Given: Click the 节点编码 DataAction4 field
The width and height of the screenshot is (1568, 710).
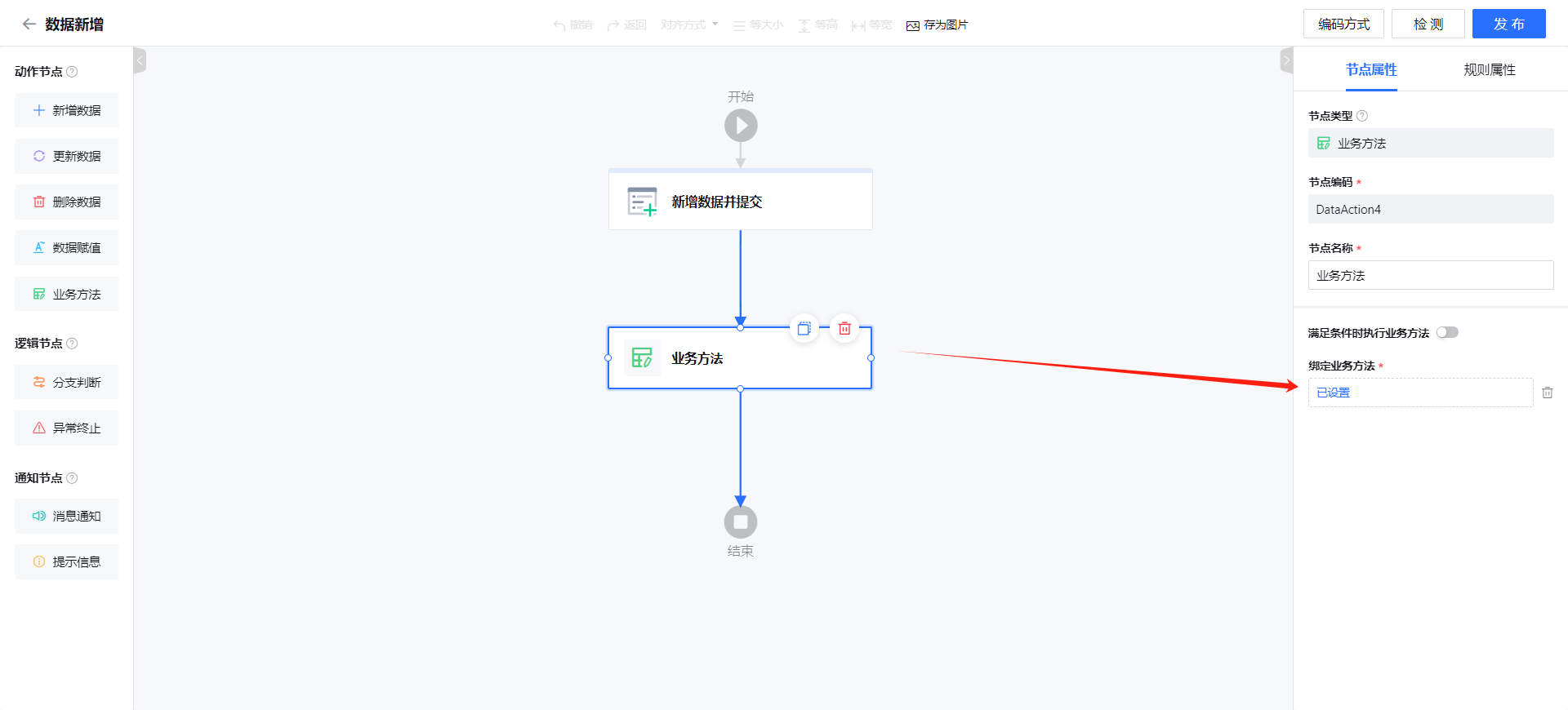Looking at the screenshot, I should [x=1431, y=209].
